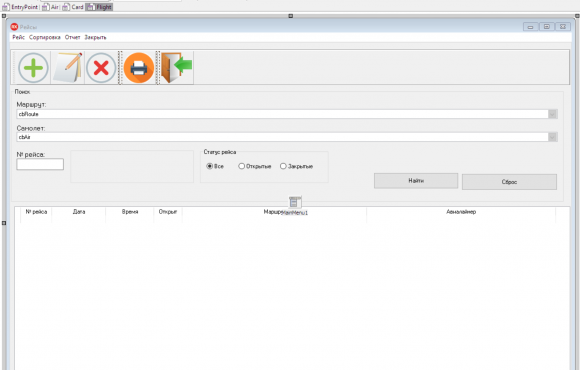Click the notepad pencil edit icon
Screen dimensions: 580x370
tap(68, 68)
